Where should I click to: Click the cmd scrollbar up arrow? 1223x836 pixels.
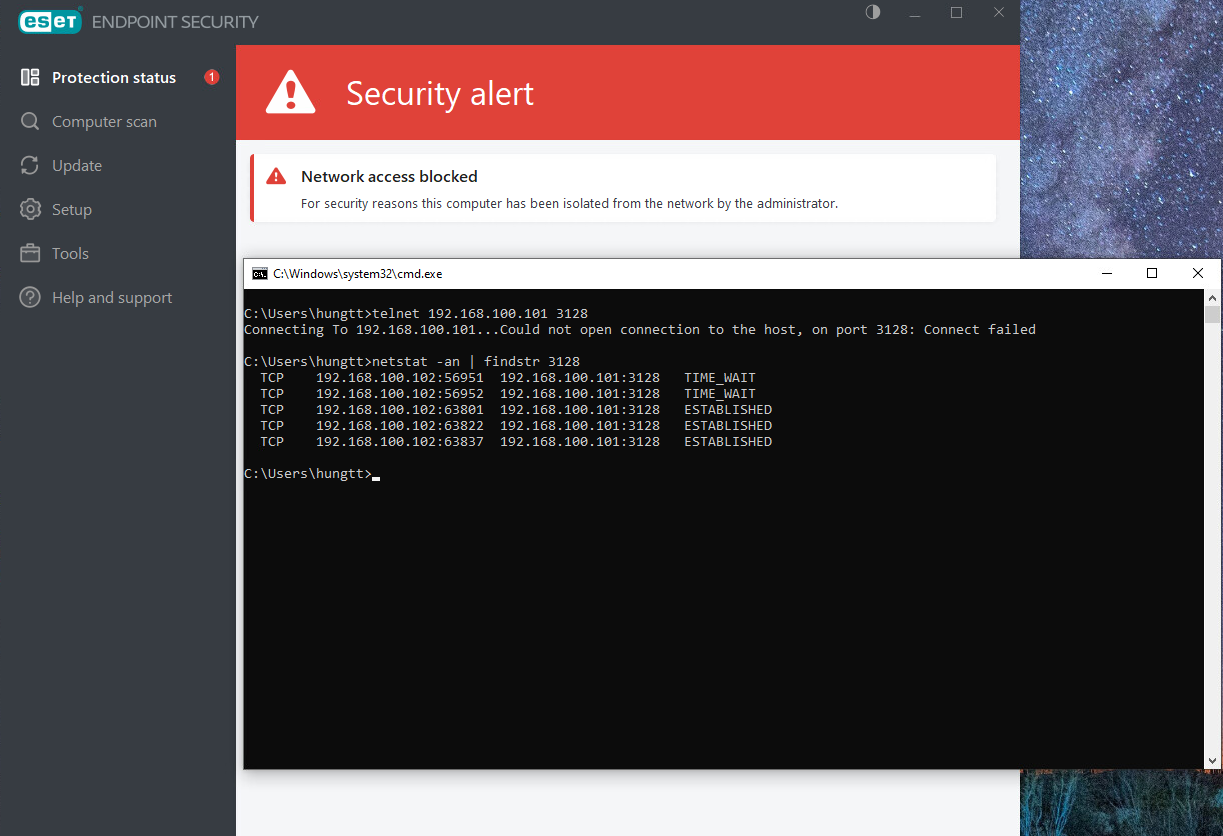coord(1212,298)
